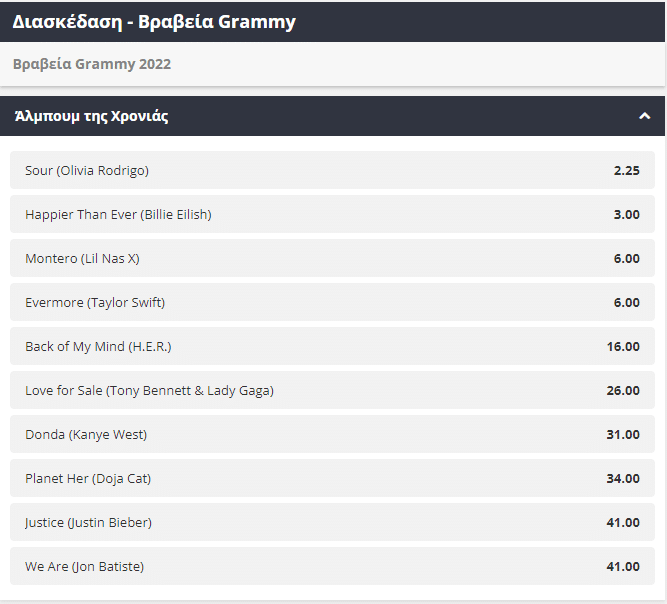Image resolution: width=667 pixels, height=604 pixels.
Task: Pick Montero (Lil Nas X) at 6.00
Action: coord(332,258)
